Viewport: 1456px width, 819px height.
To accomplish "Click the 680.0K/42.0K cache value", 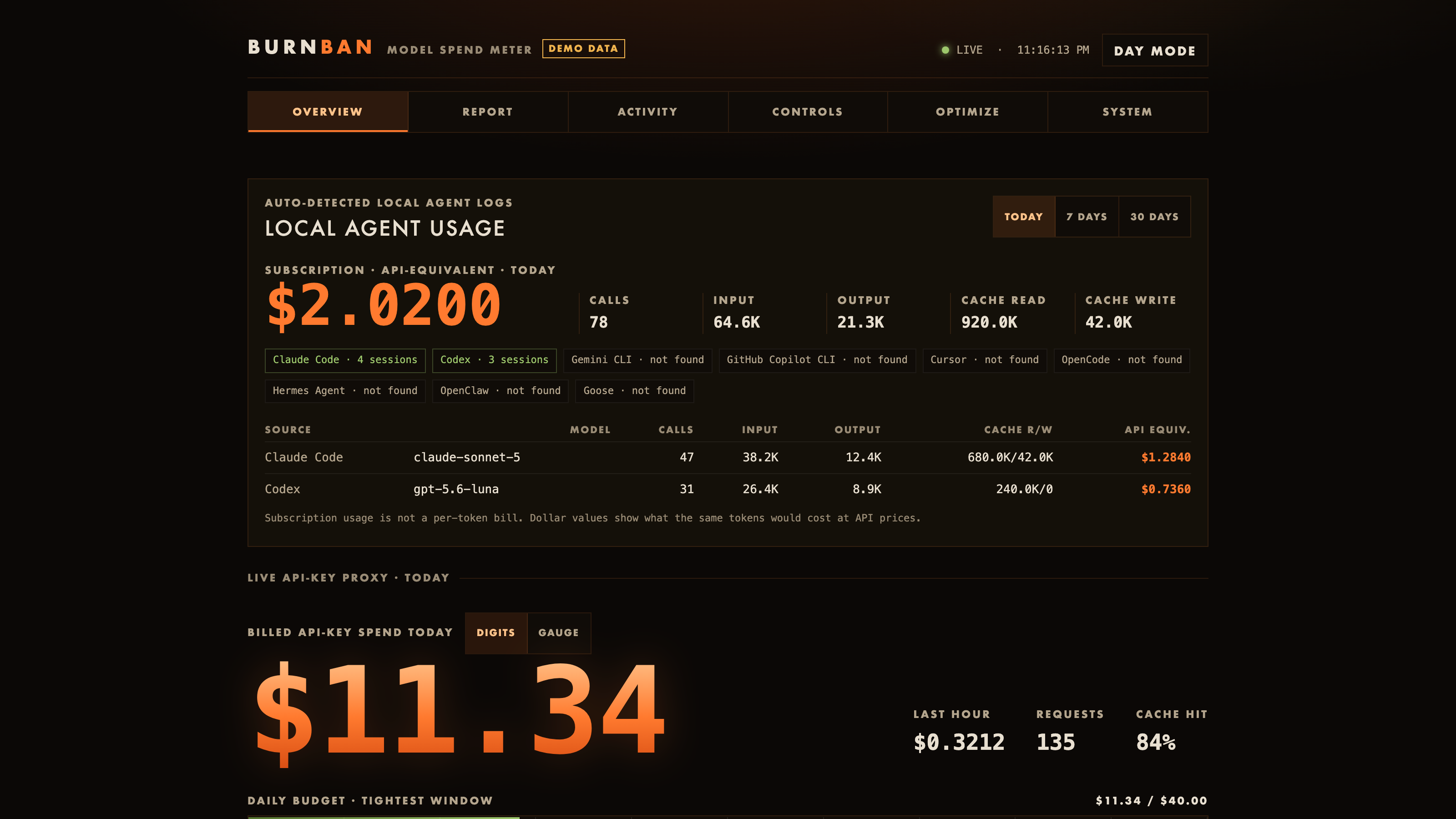I will (1010, 457).
